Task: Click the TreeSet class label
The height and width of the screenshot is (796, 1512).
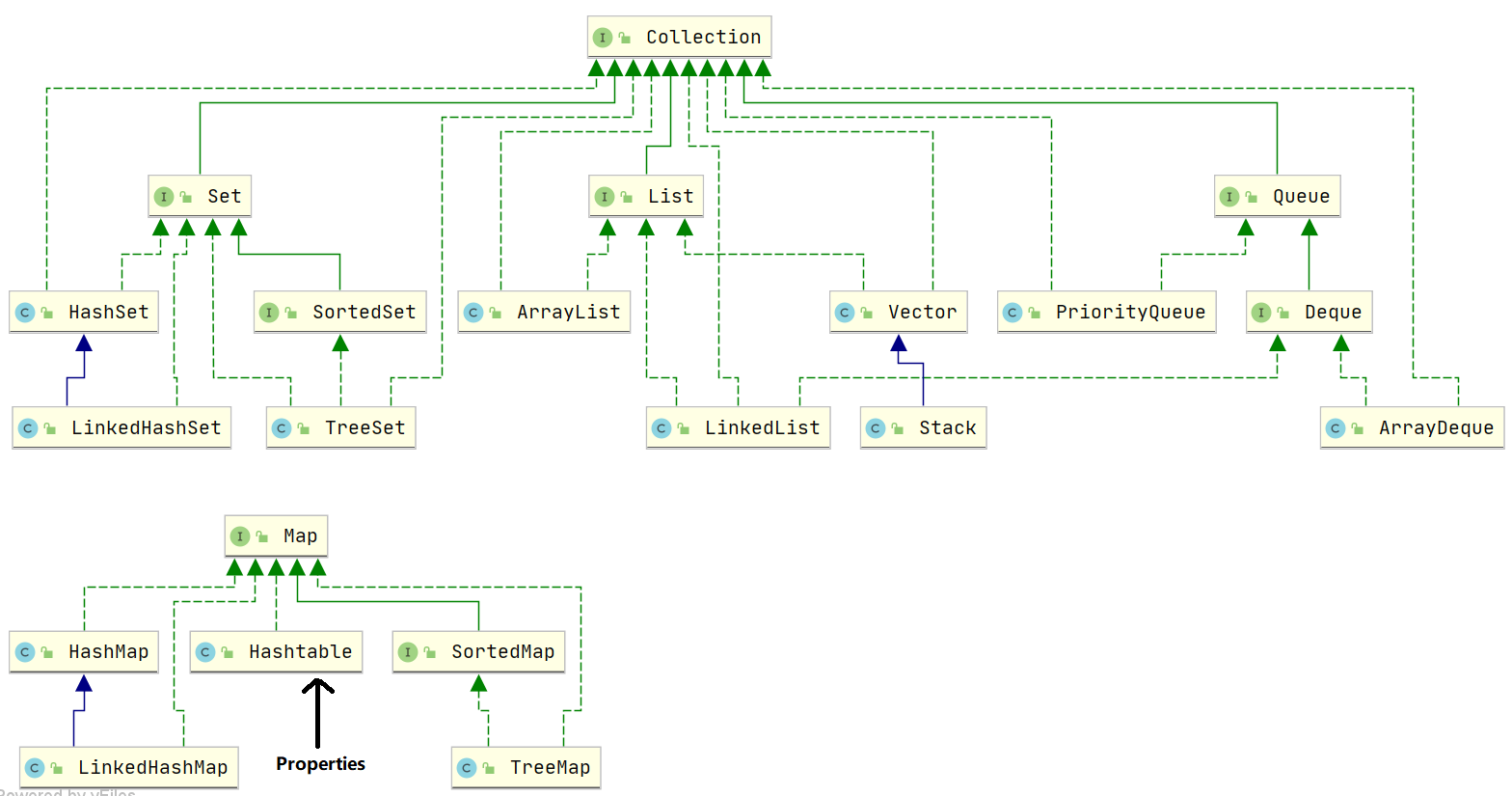Action: tap(365, 427)
